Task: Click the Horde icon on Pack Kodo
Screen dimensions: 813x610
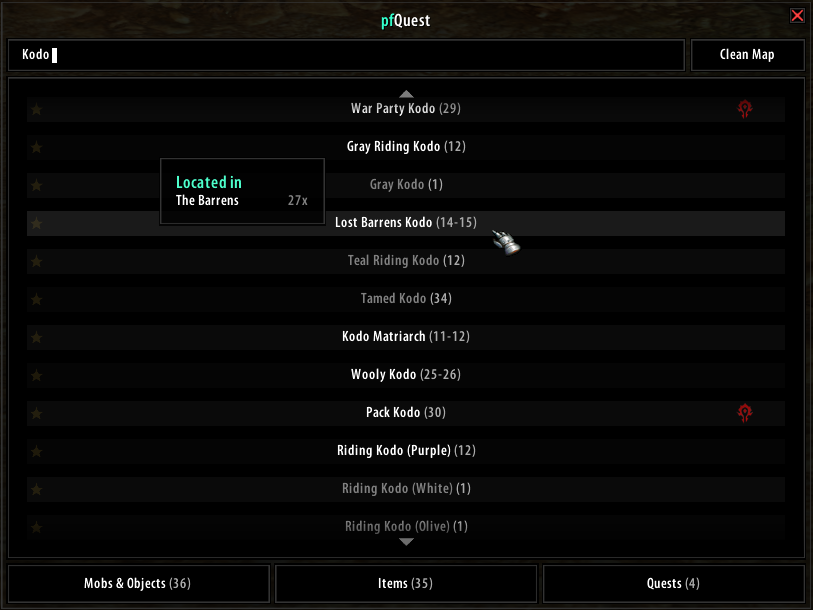Action: (x=745, y=413)
